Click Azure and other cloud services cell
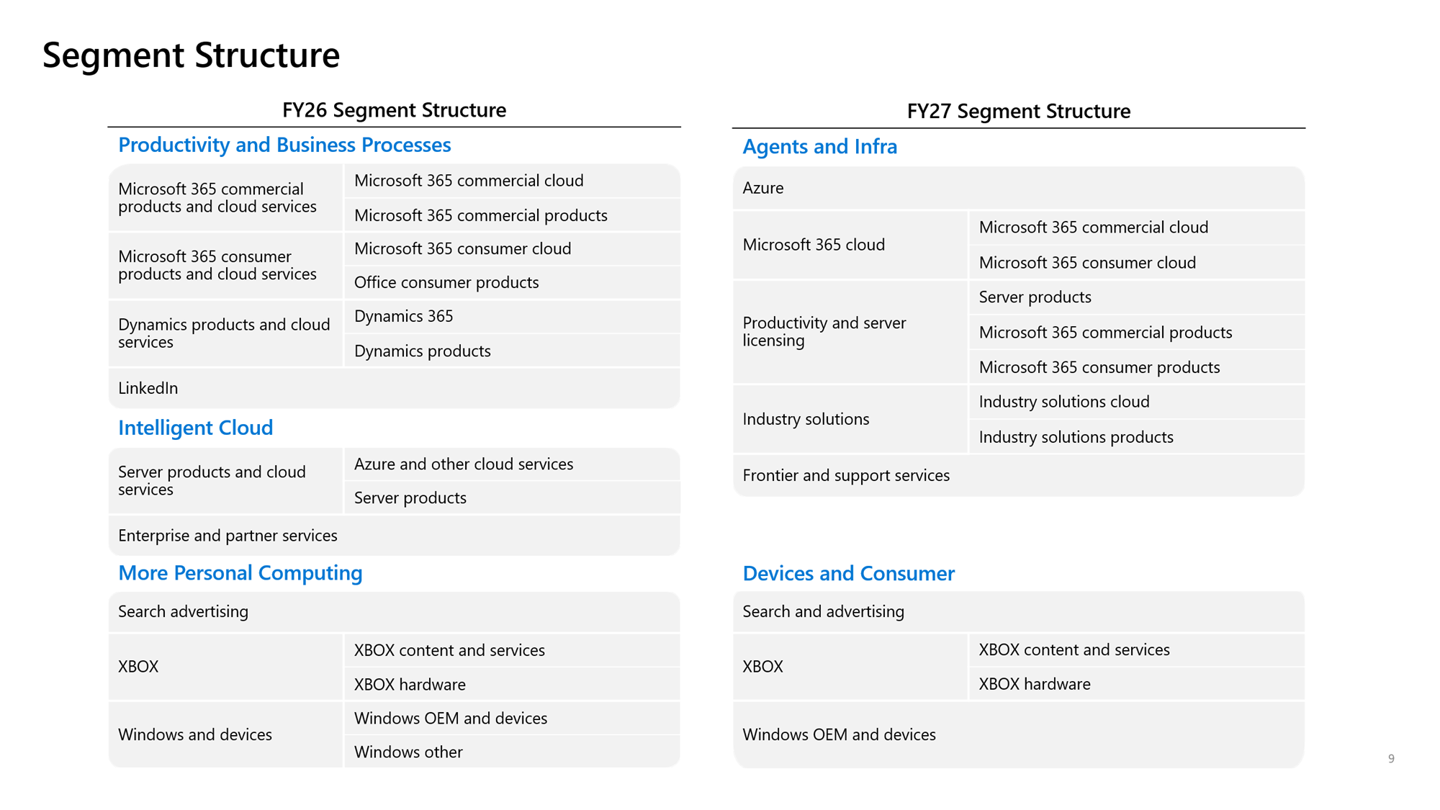 tap(512, 464)
